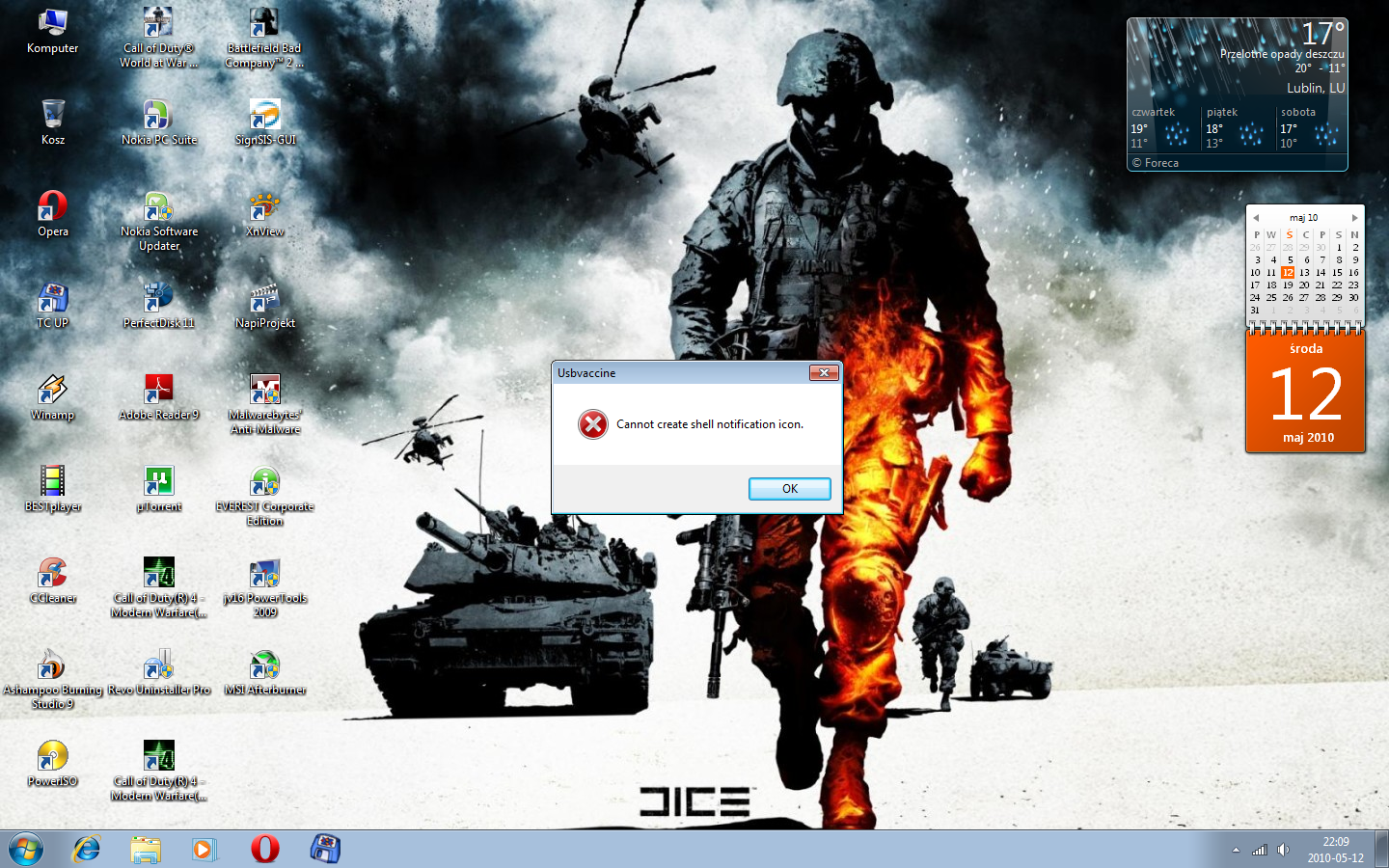The height and width of the screenshot is (868, 1389).
Task: Select the jv16 PowerTools 2009 shortcut
Action: [x=265, y=588]
